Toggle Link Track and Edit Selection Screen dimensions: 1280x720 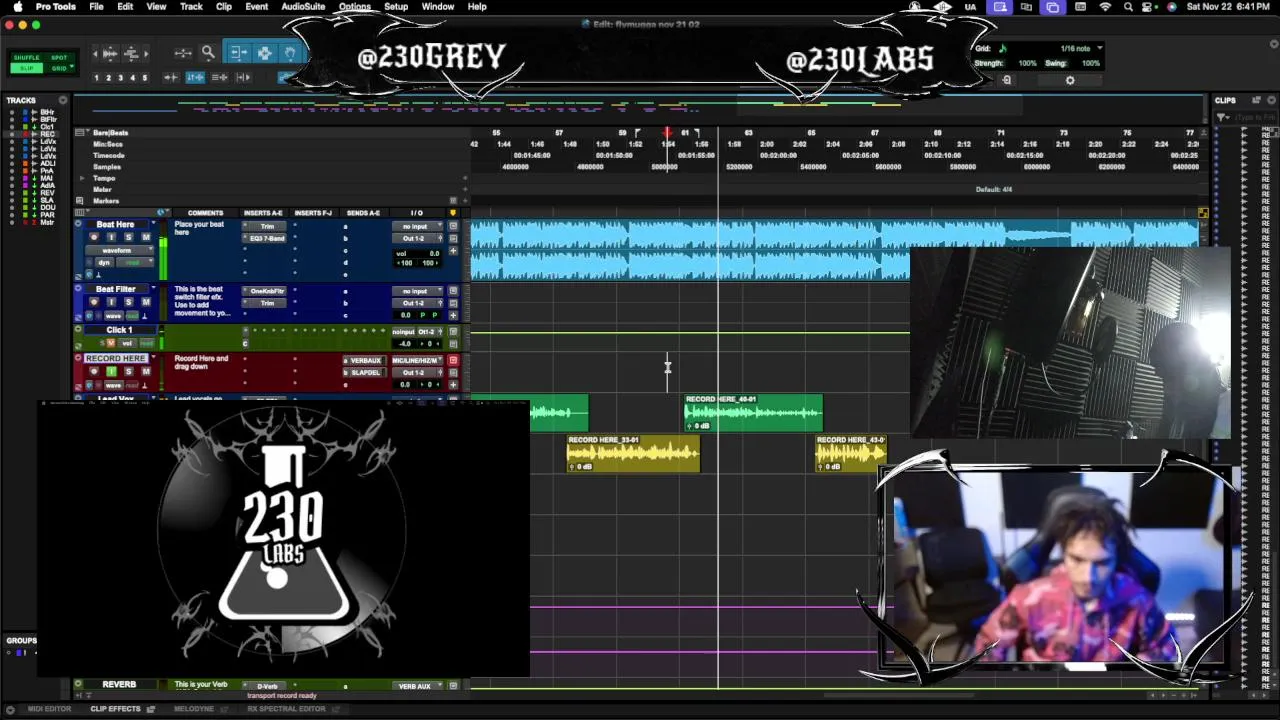(x=219, y=77)
